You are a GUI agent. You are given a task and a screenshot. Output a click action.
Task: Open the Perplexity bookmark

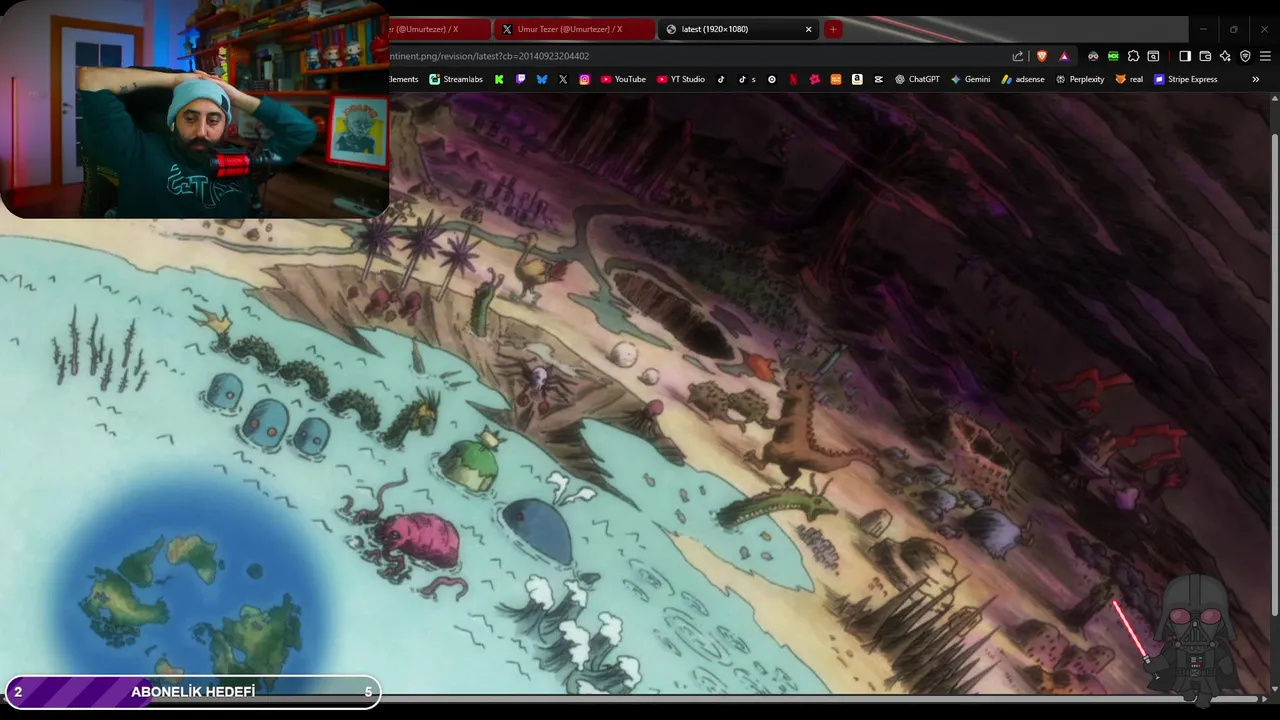1080,79
